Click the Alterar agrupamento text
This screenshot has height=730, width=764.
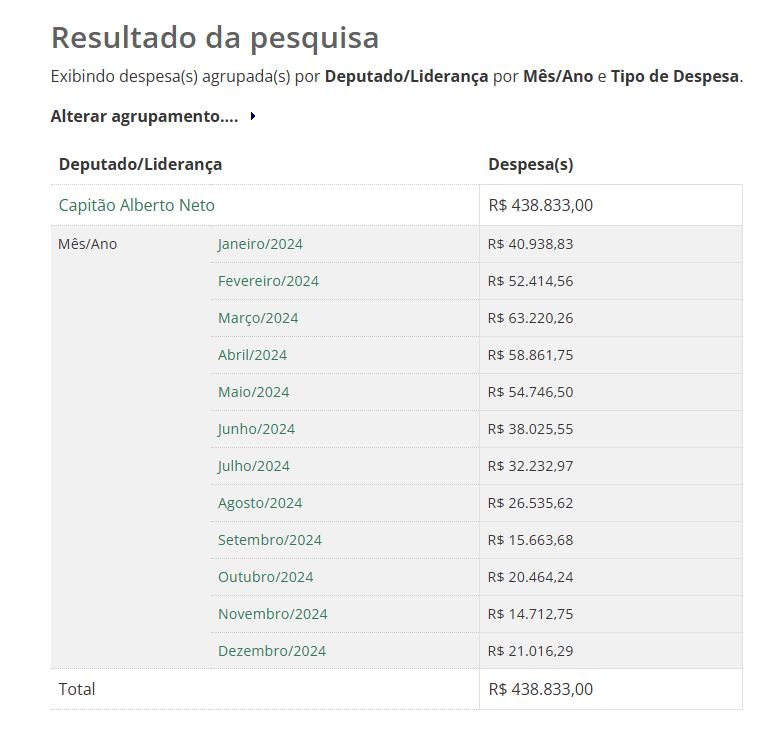(x=144, y=116)
